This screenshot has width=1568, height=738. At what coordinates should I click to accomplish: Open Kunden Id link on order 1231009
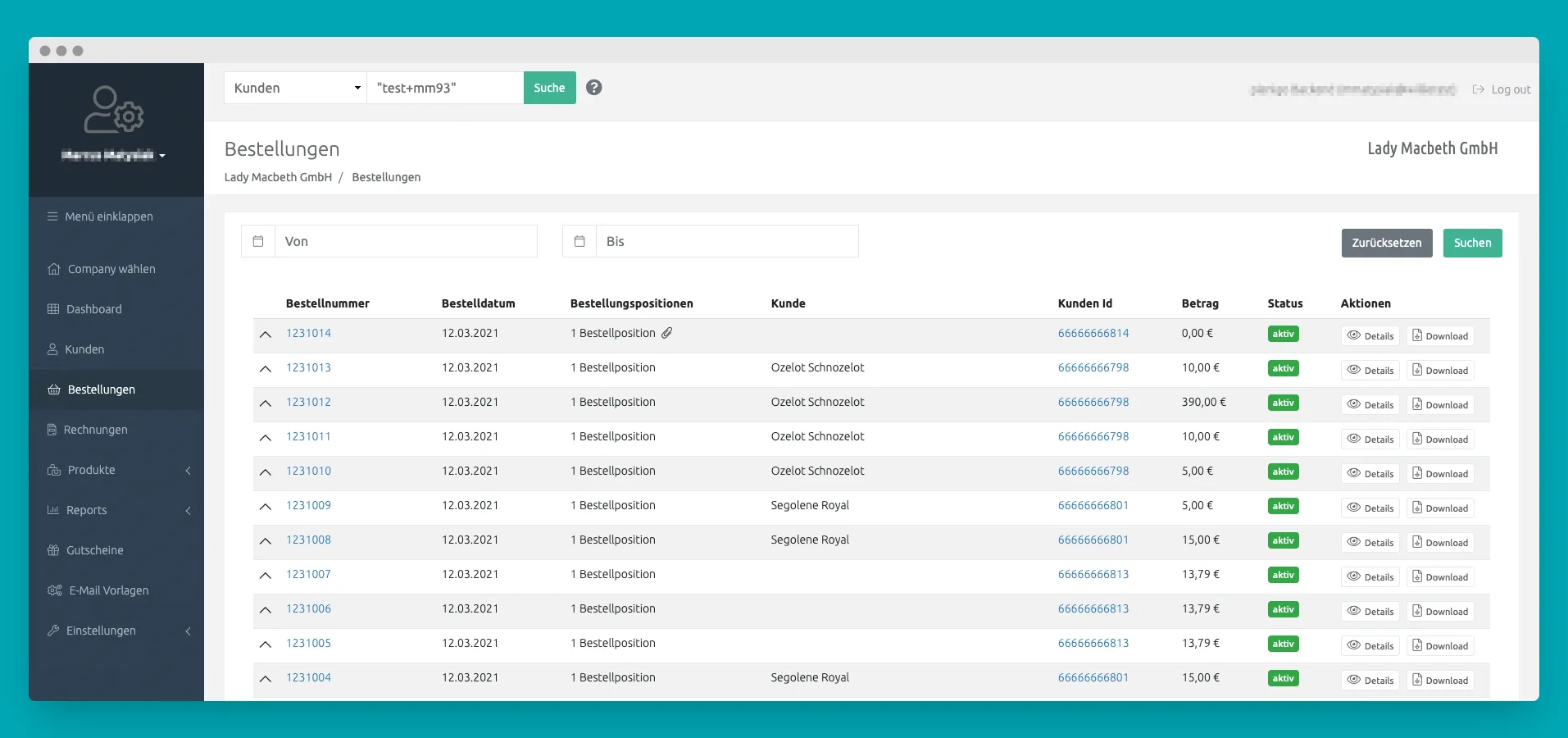(x=1093, y=505)
